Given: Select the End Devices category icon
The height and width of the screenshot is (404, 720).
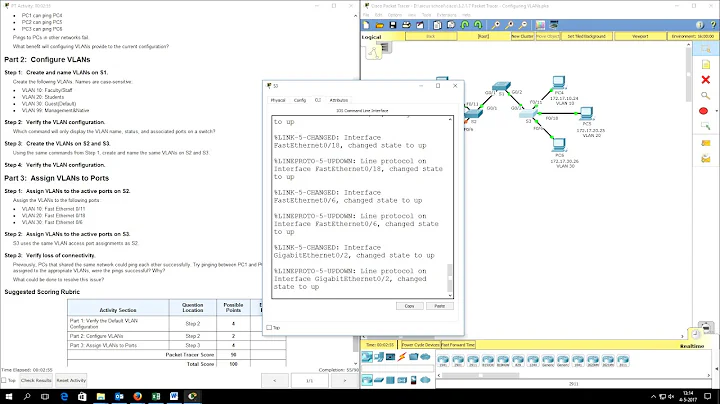Looking at the screenshot, I should [379, 357].
